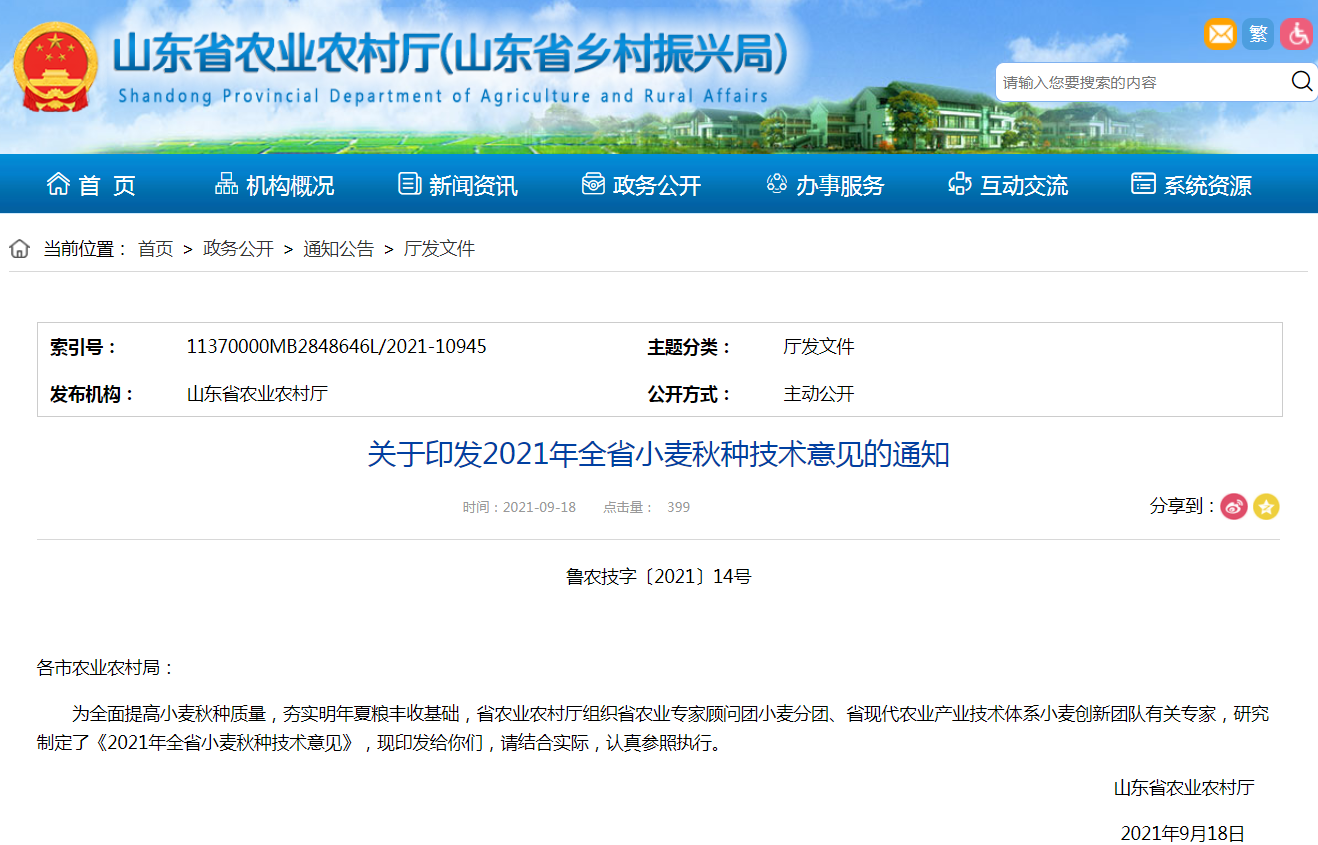
Task: Open 系统资源 navigation menu
Action: [1207, 186]
